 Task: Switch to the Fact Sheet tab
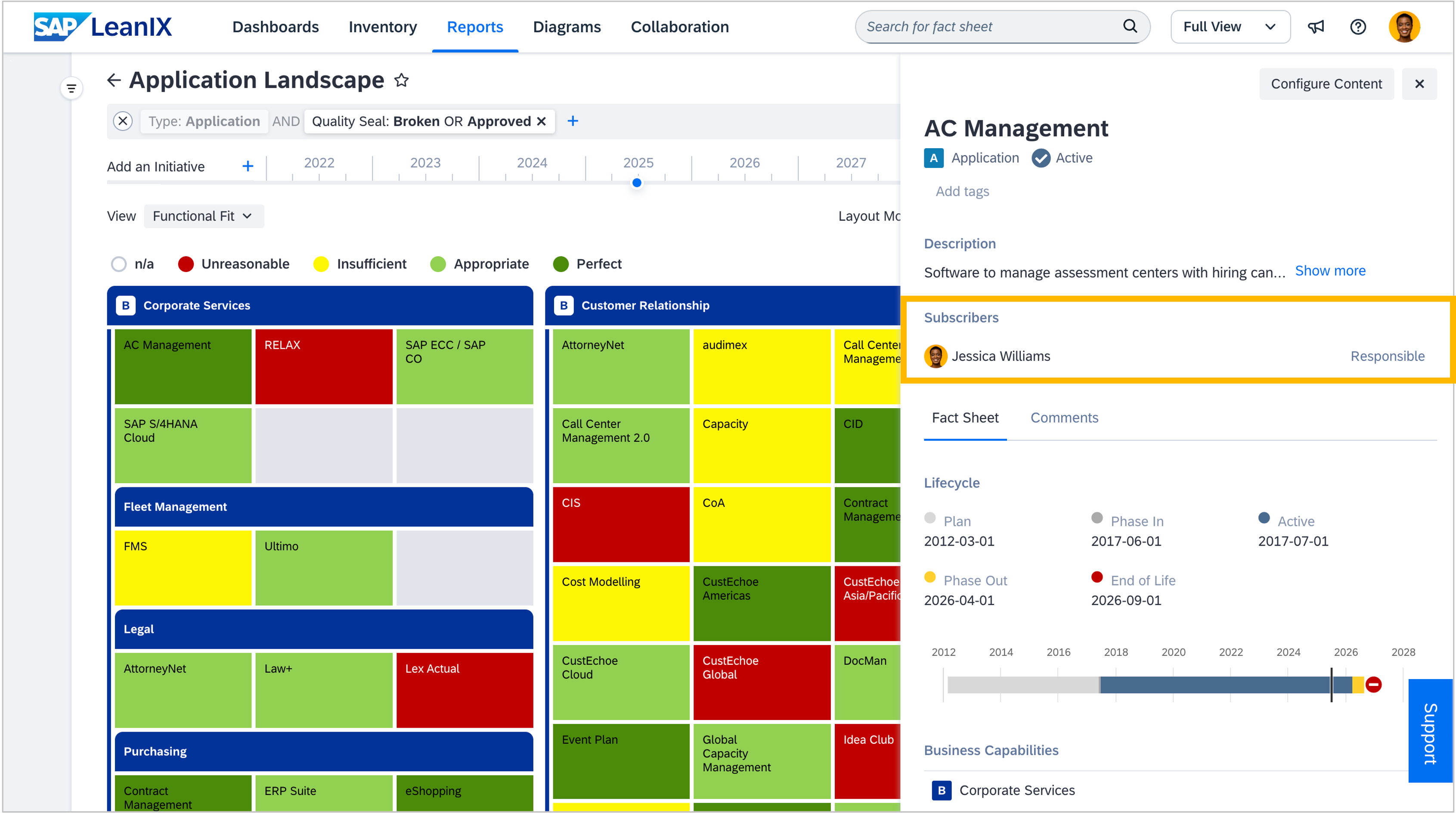coord(965,418)
